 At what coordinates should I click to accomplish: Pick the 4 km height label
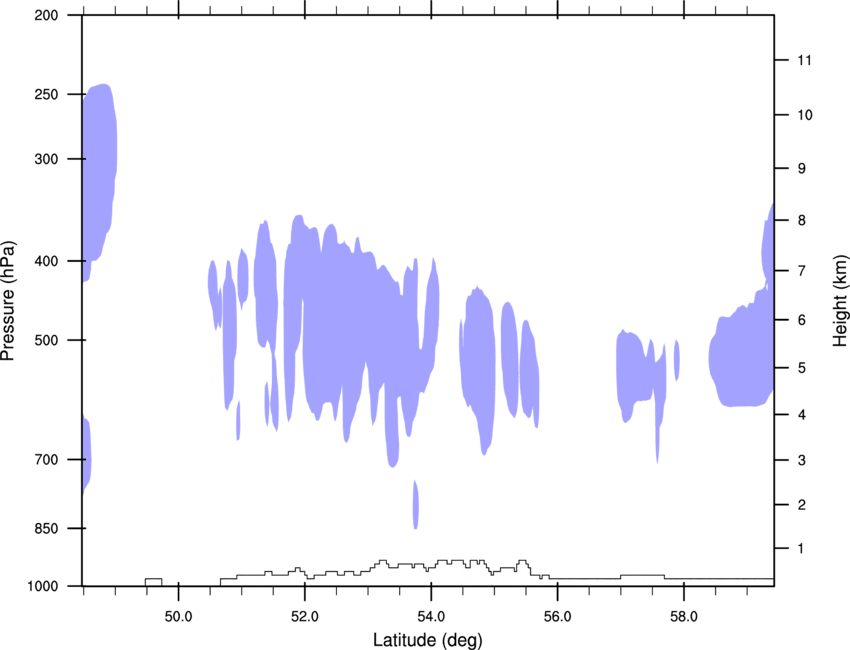pos(802,415)
